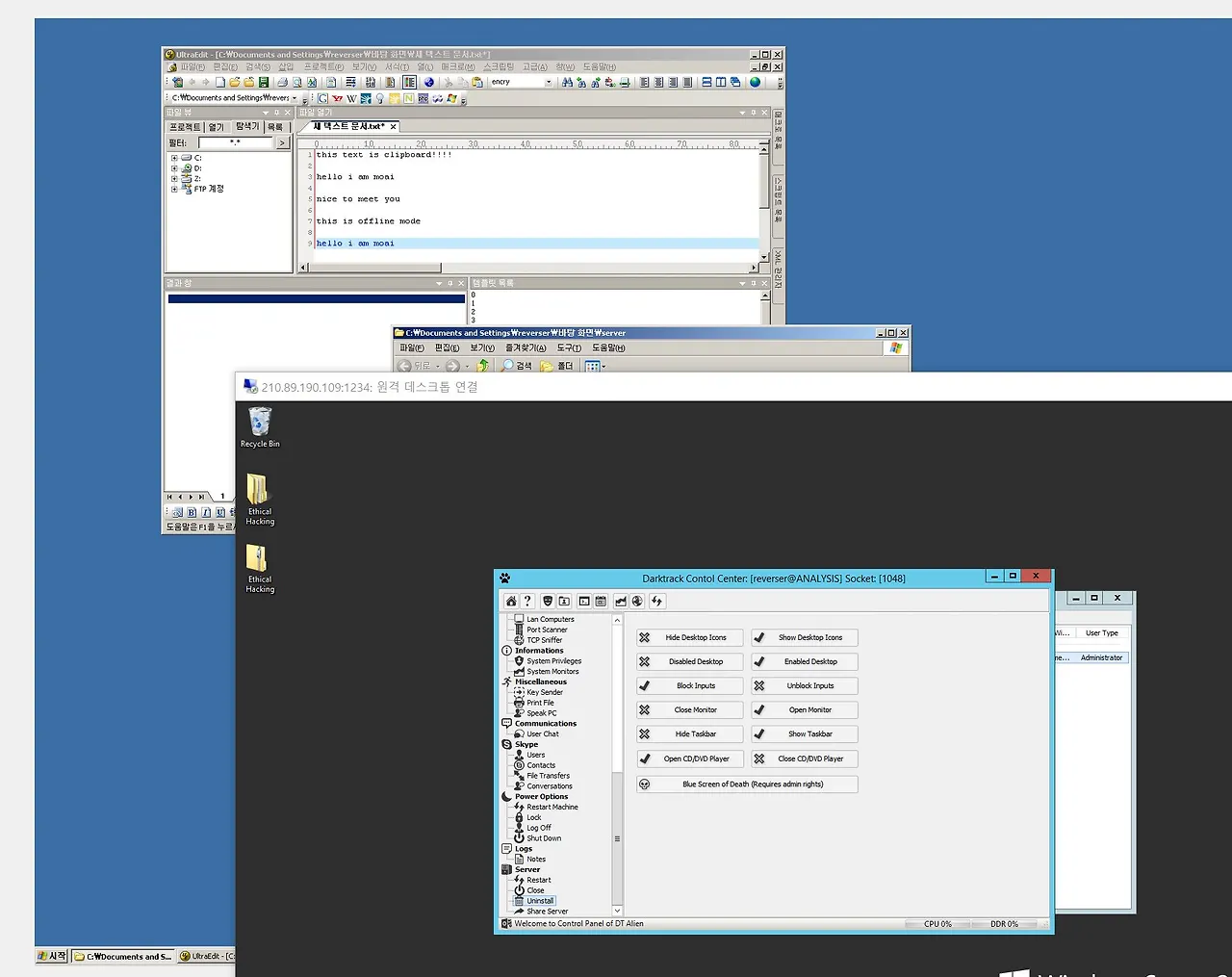Open the 'encry' find dropdown in UltraEdit toolbar
The width and height of the screenshot is (1232, 977).
point(549,83)
